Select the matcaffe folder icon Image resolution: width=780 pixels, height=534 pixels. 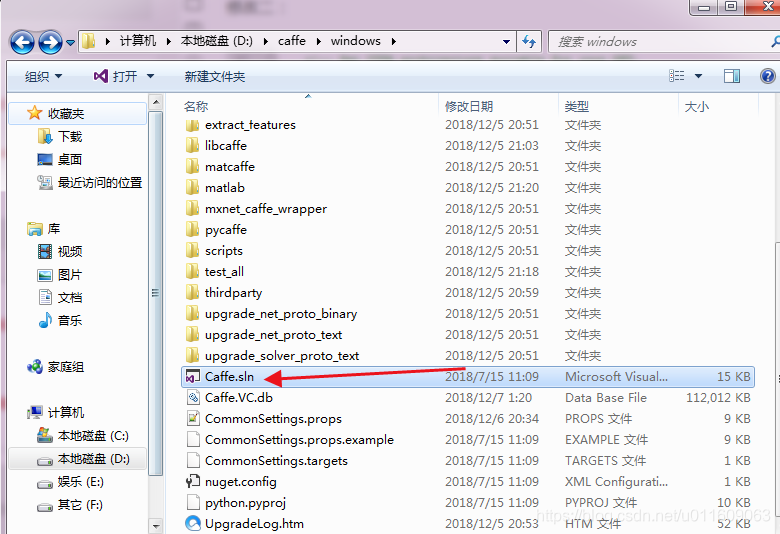[193, 167]
